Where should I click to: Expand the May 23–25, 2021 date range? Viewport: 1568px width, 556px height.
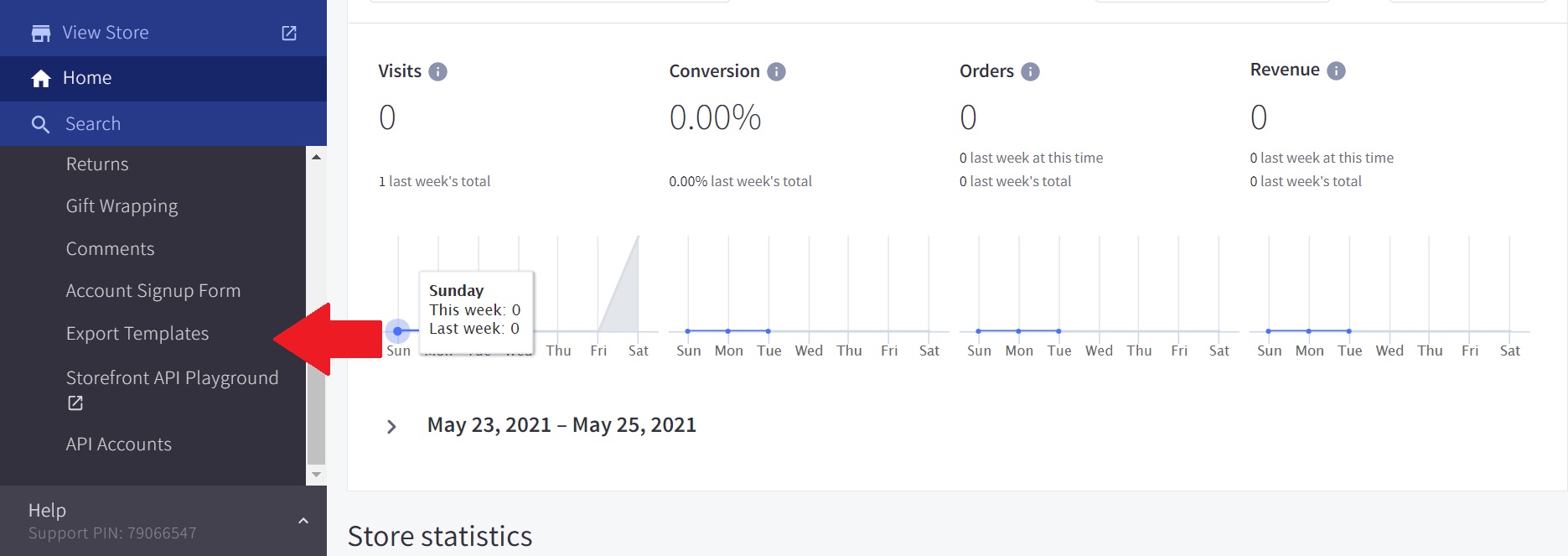click(391, 427)
